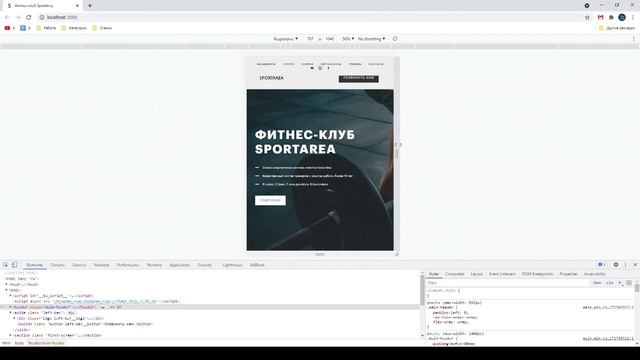
Task: Switch to the Performance tab
Action: [128, 265]
